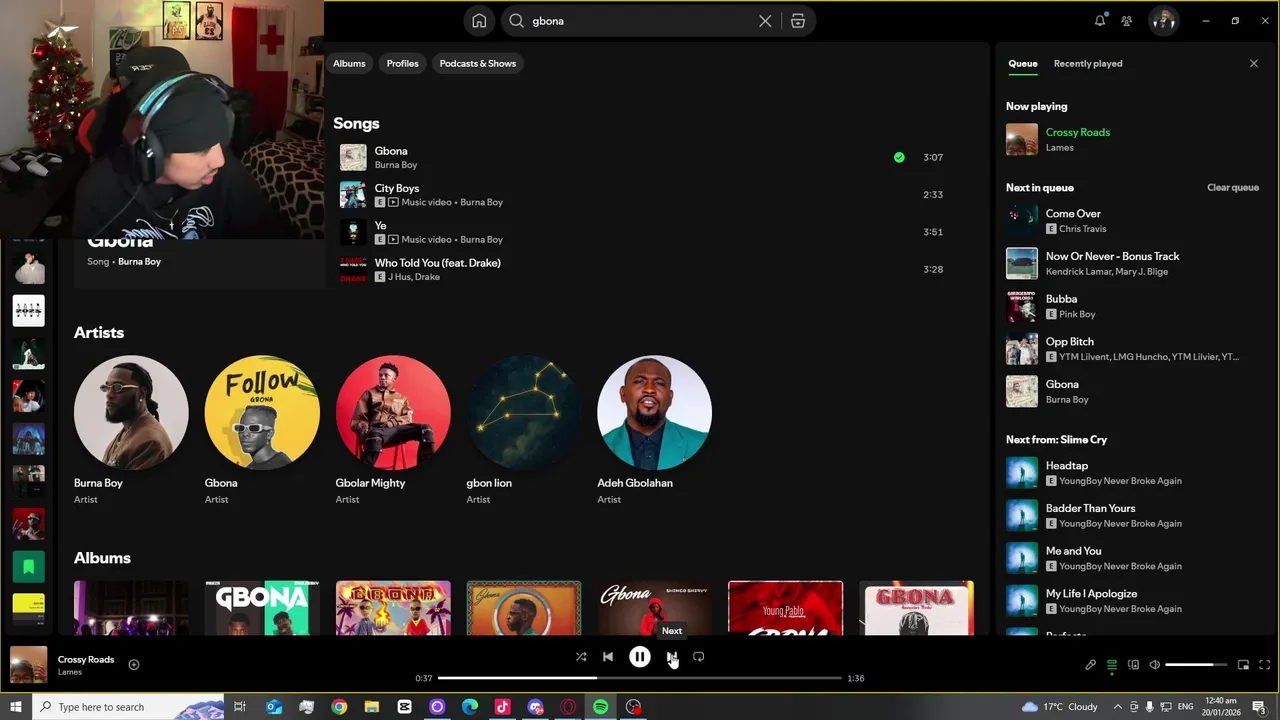This screenshot has width=1280, height=720.
Task: Select Now Or Never - Bonus Track
Action: point(1133,263)
